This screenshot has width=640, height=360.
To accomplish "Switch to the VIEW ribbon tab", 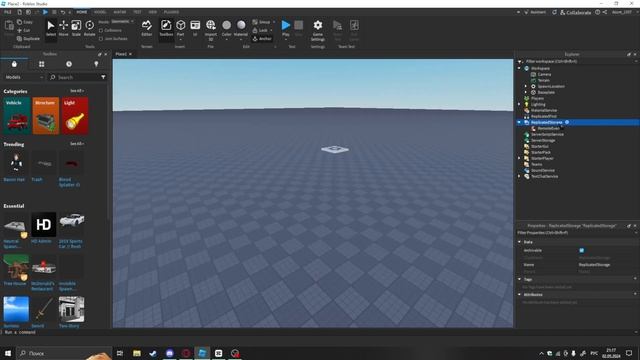I will pos(153,12).
